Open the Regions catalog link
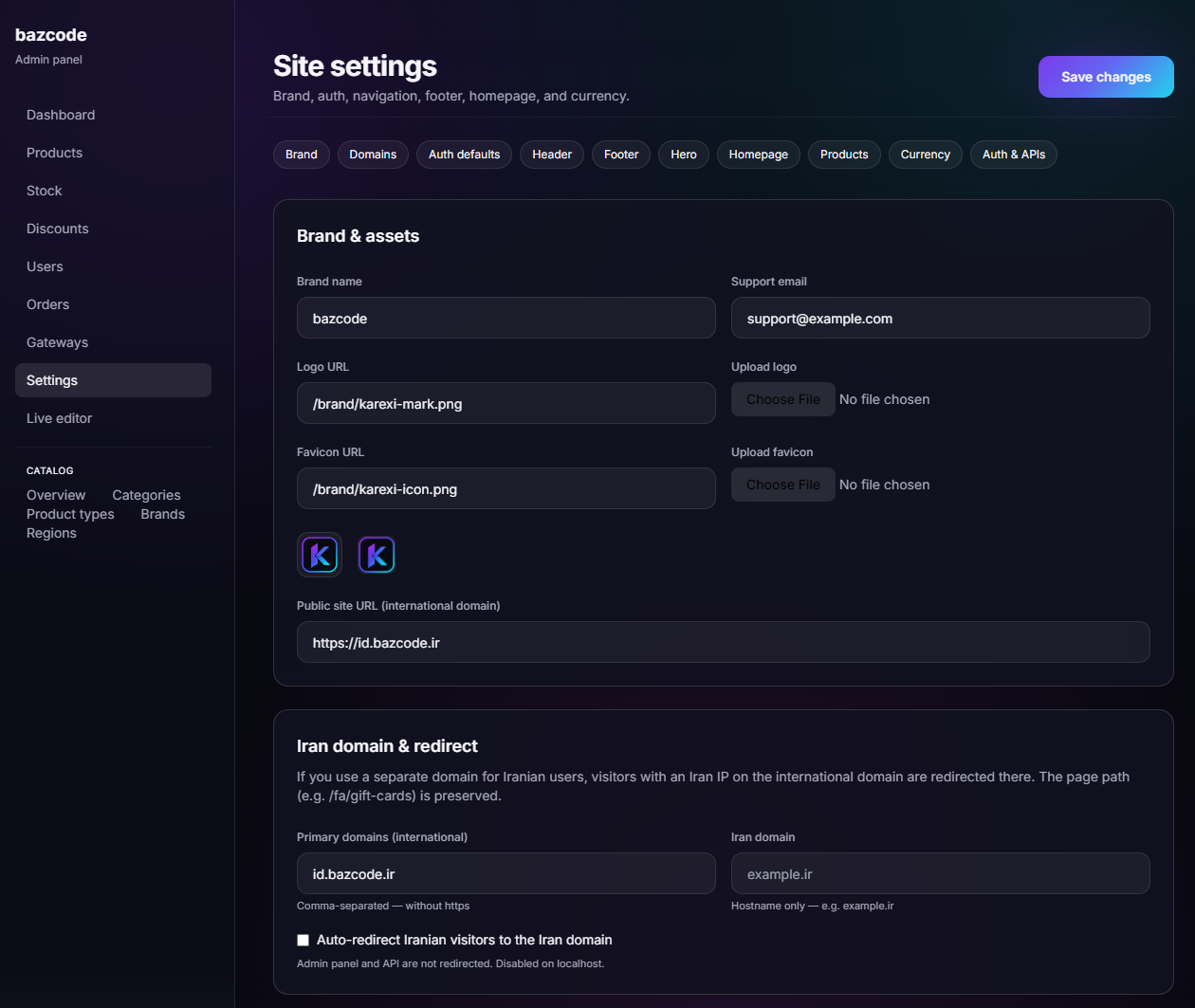Image resolution: width=1195 pixels, height=1008 pixels. (x=51, y=533)
